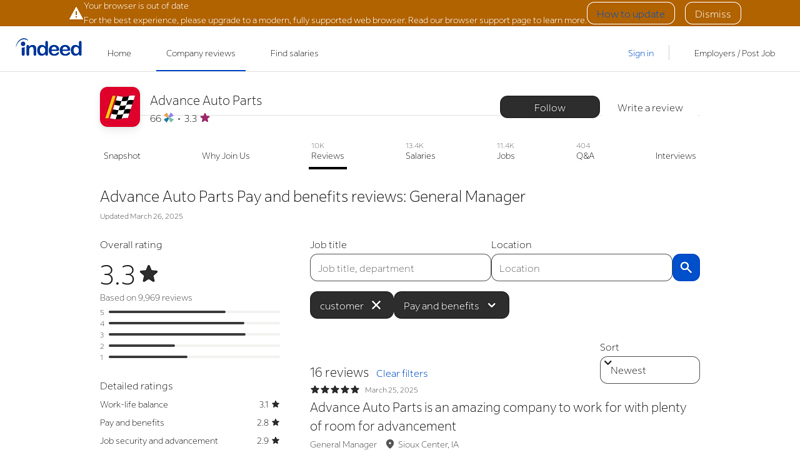
Task: Select the Snapshot tab
Action: click(x=122, y=155)
